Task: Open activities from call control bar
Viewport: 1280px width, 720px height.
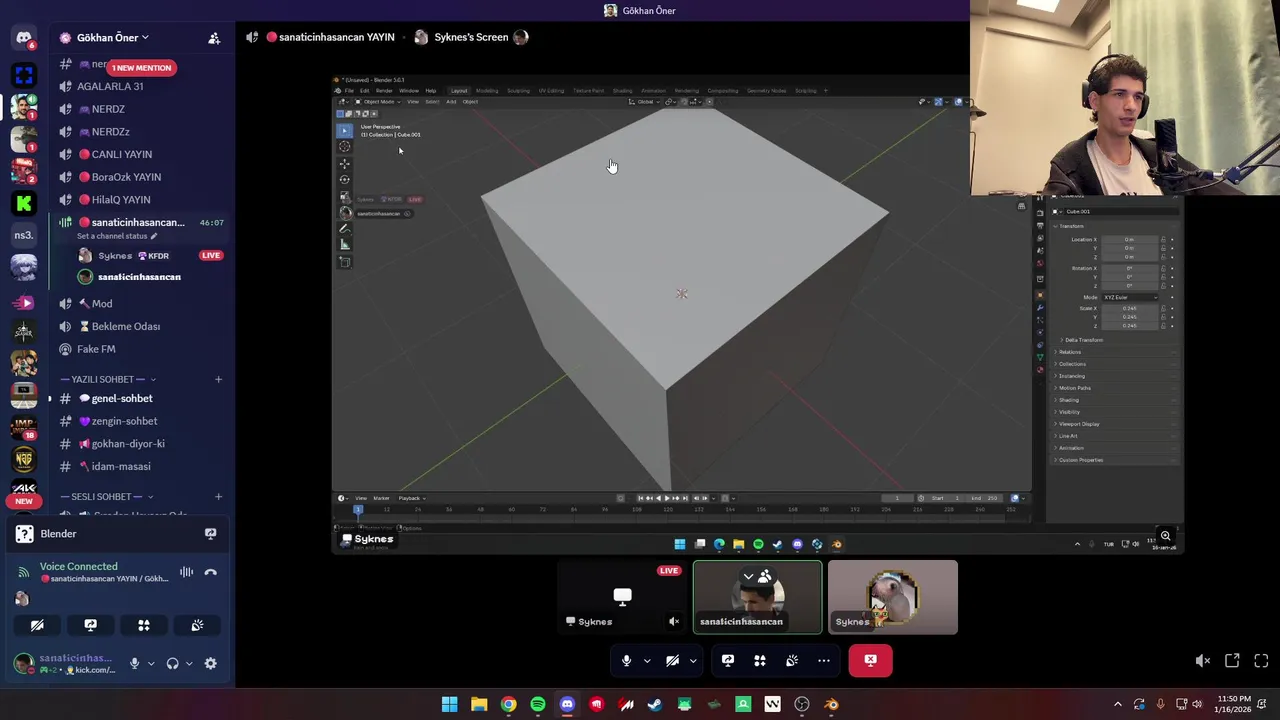Action: pyautogui.click(x=760, y=660)
